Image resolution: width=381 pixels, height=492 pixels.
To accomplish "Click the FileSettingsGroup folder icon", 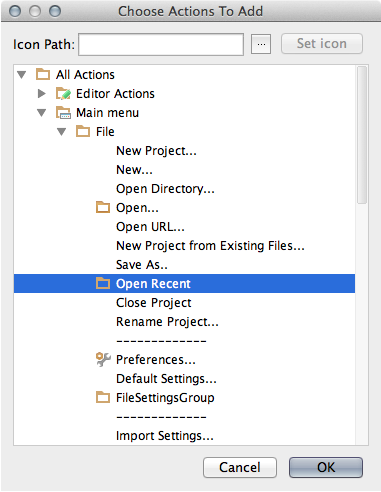I will (x=103, y=397).
